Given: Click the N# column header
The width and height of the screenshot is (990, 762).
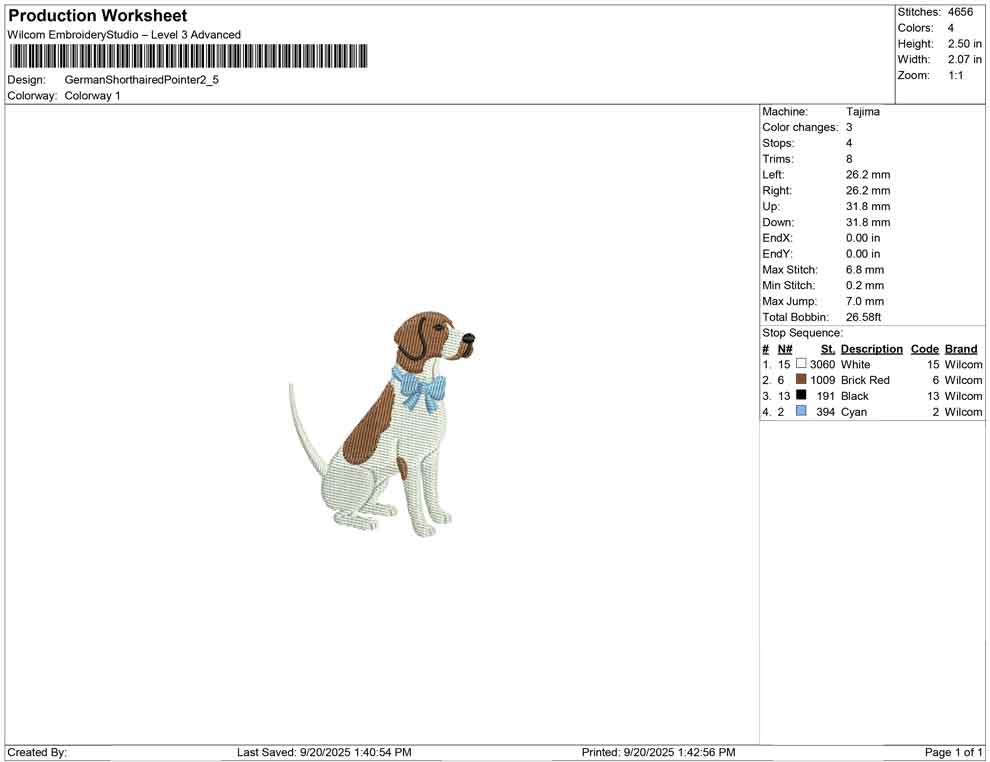Looking at the screenshot, I should tap(785, 349).
